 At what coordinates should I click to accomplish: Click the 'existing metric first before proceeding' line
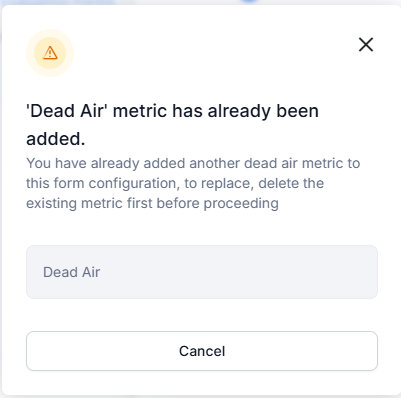coord(152,203)
